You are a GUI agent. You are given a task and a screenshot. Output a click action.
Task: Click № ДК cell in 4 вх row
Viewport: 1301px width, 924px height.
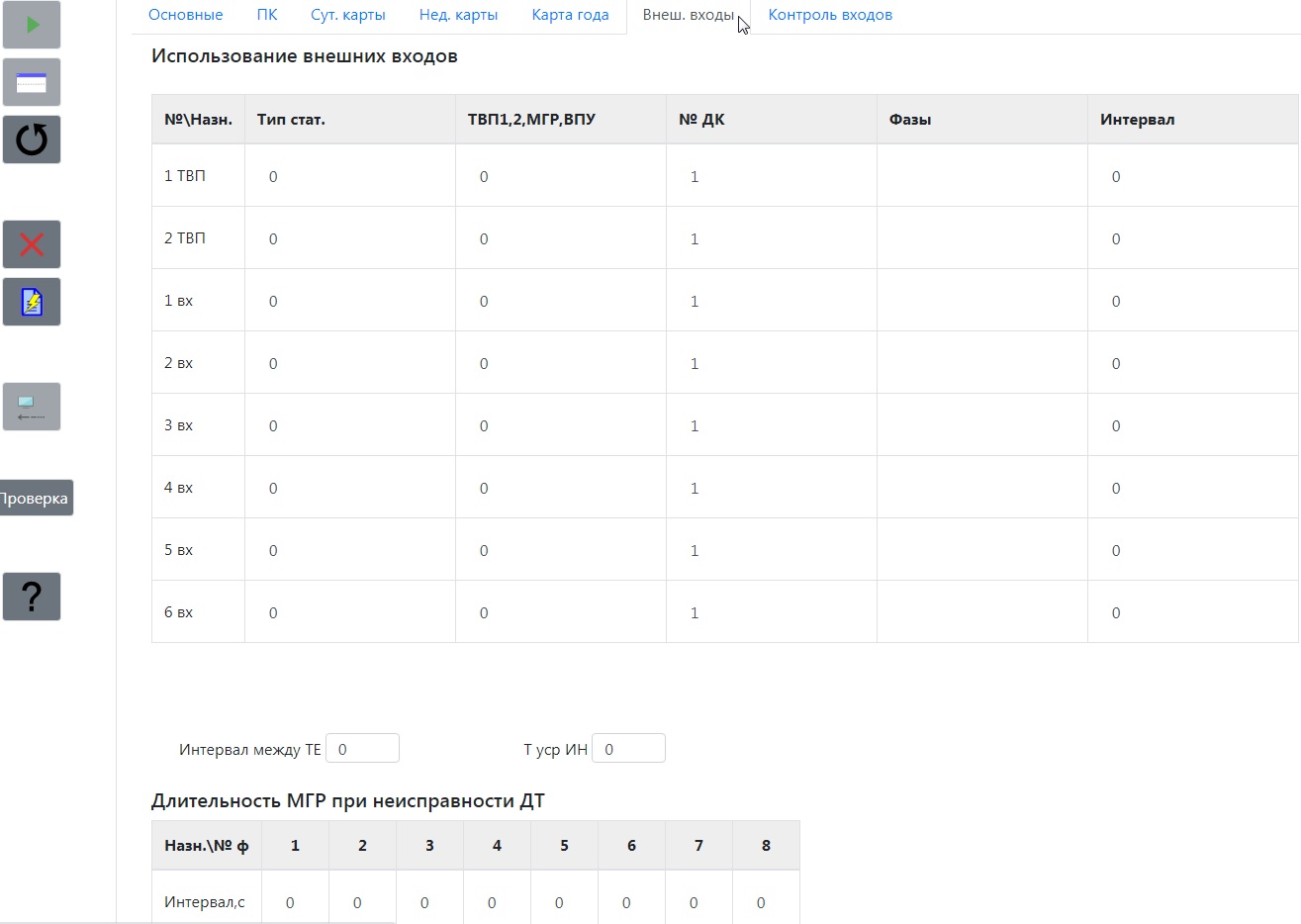click(x=772, y=488)
